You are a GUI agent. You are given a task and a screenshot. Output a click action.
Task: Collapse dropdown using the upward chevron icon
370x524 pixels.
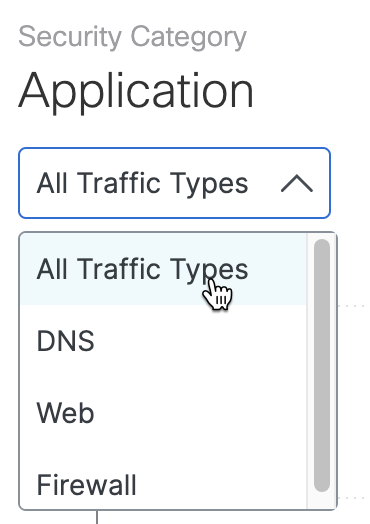pos(297,183)
